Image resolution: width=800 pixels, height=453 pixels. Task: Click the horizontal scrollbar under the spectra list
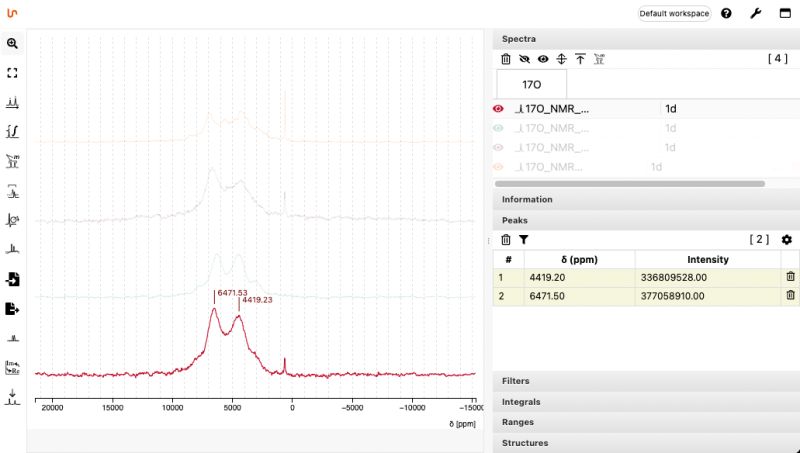(x=630, y=184)
